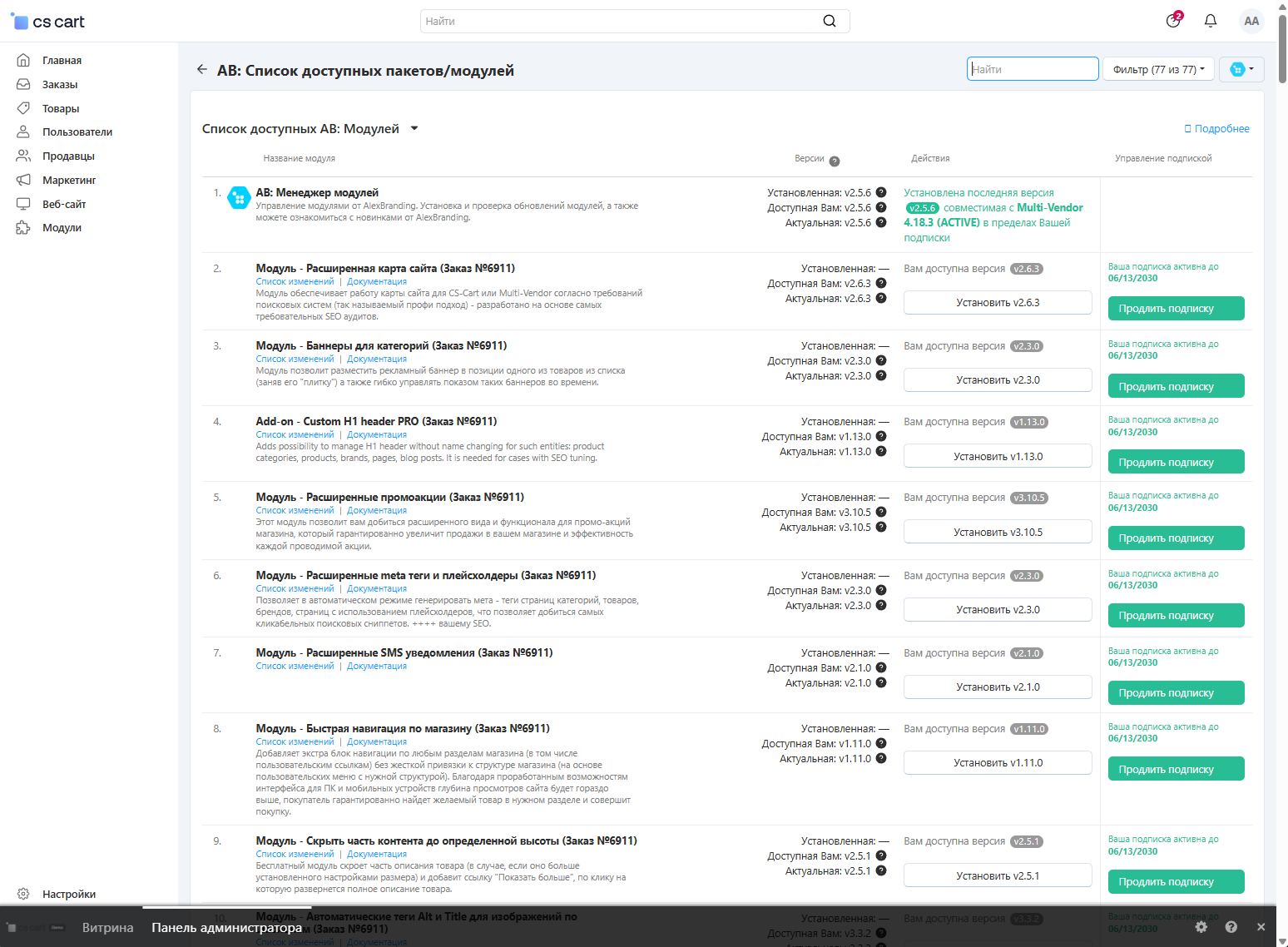Viewport: 1288px width, 947px height.
Task: Click the Установить v1.13.0 button
Action: 998,456
